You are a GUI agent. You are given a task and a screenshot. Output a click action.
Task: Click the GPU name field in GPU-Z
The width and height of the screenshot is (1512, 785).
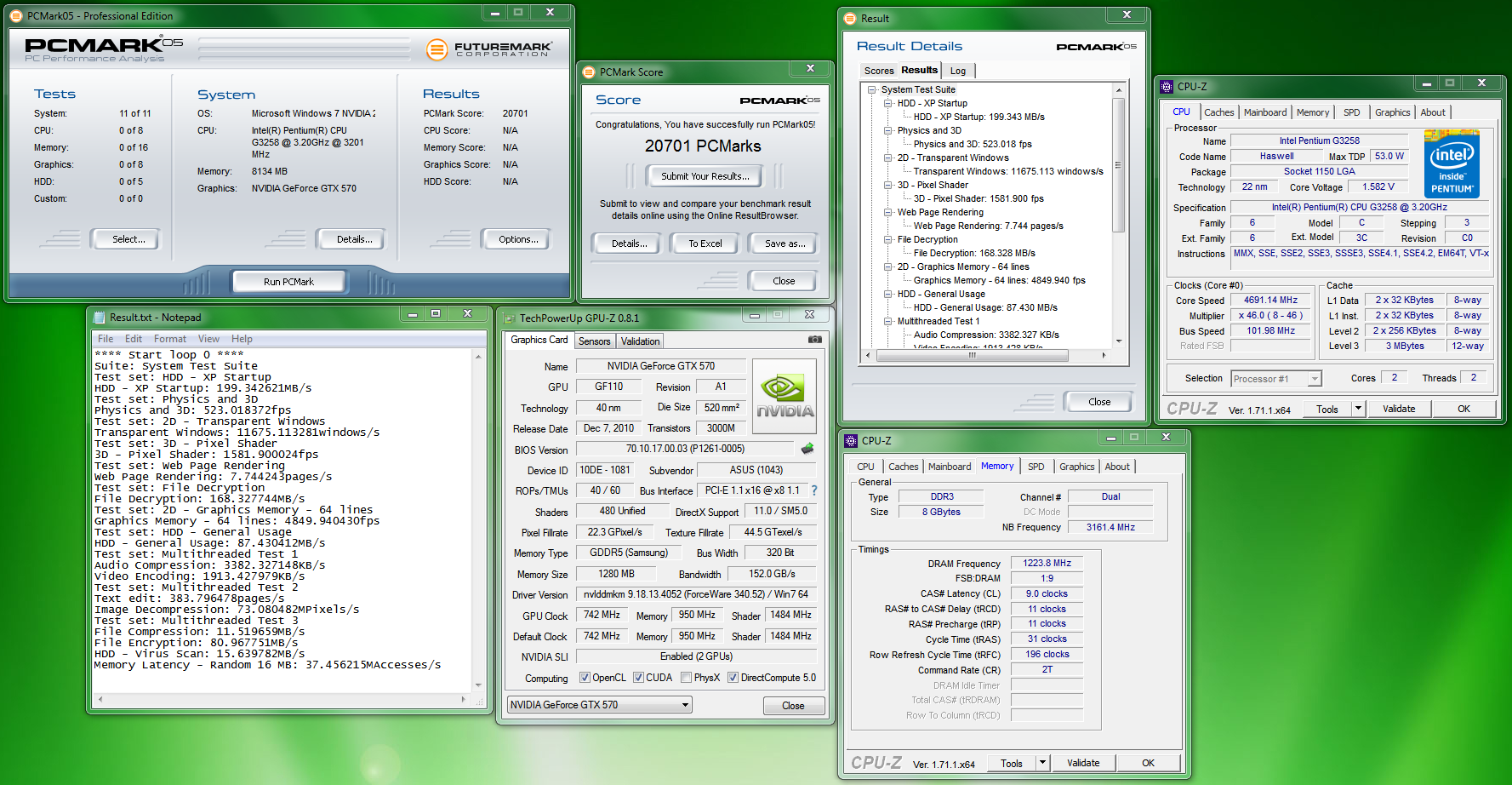click(x=661, y=366)
